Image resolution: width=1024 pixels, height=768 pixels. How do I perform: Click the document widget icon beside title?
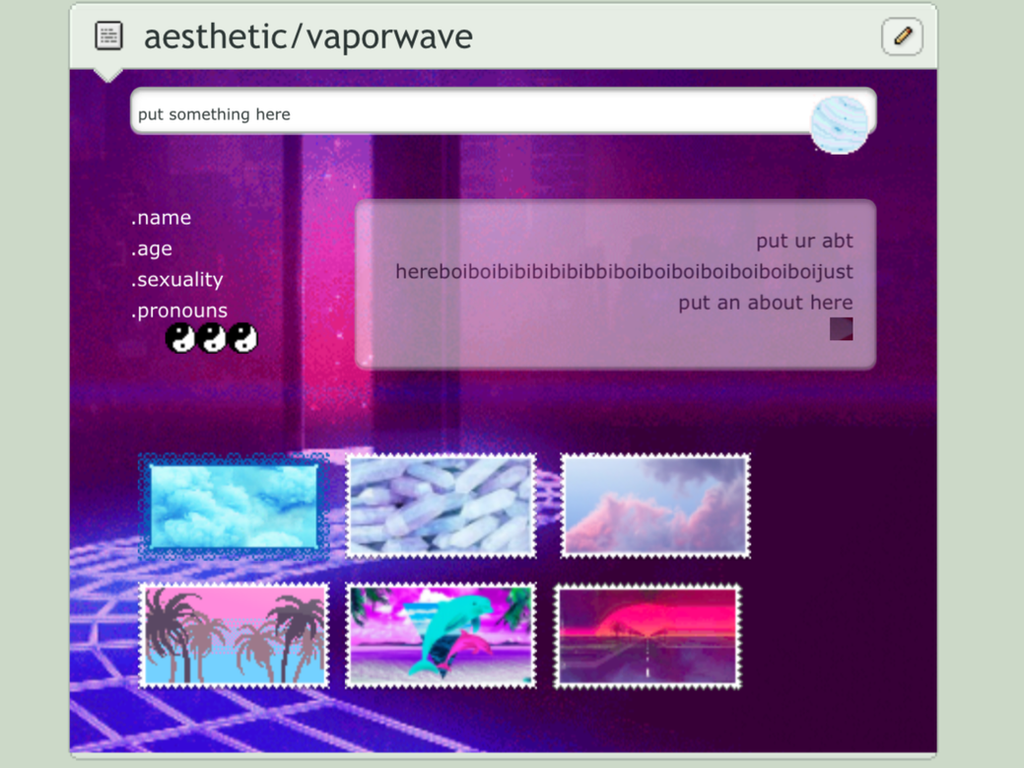pos(108,35)
